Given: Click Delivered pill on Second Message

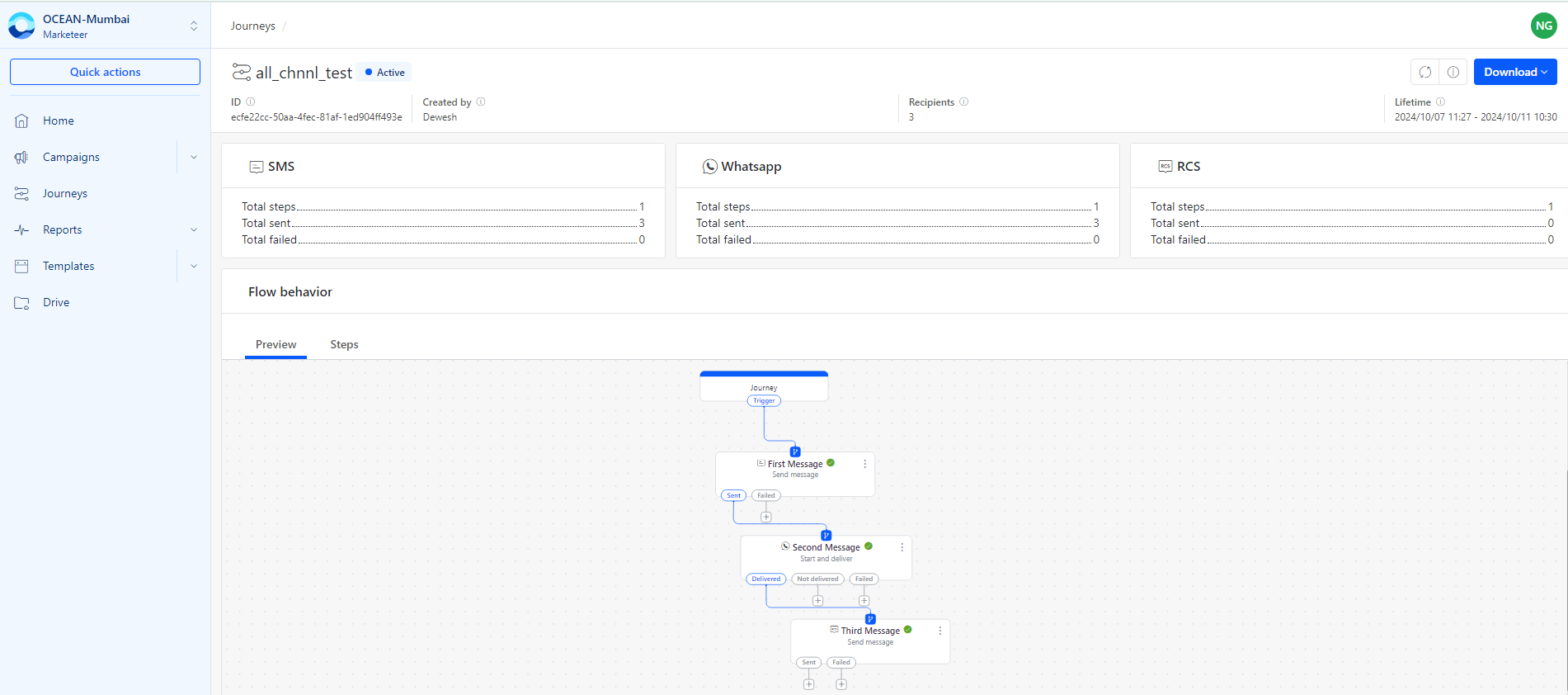Looking at the screenshot, I should [x=765, y=579].
